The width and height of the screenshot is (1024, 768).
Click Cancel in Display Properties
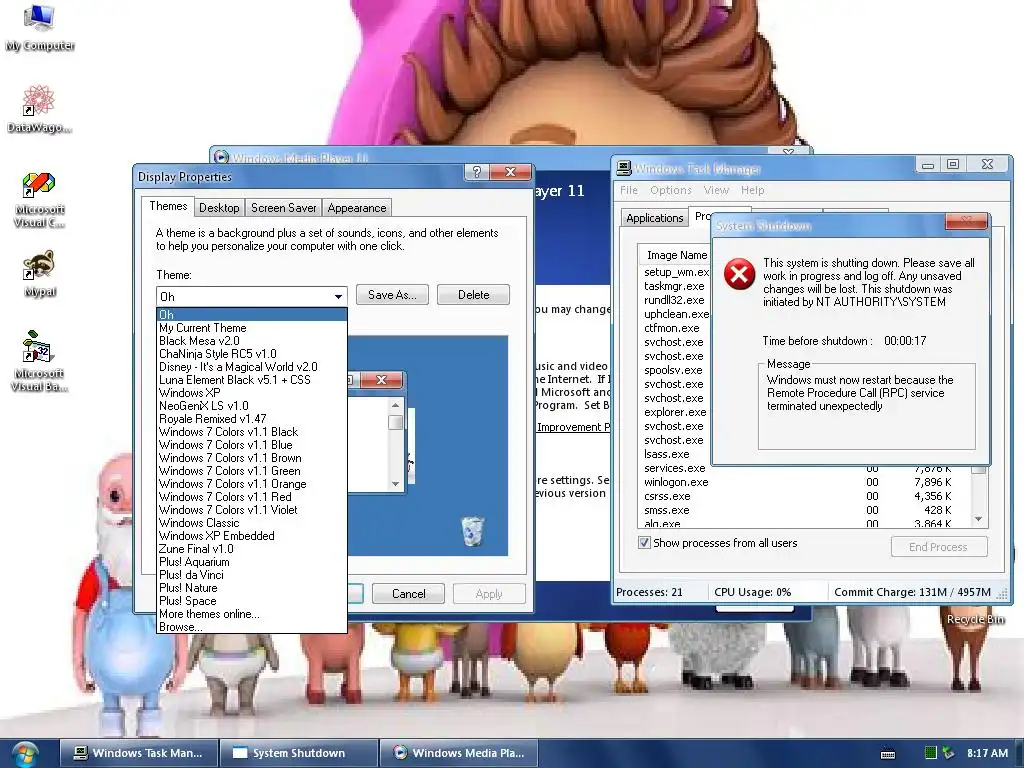tap(409, 594)
